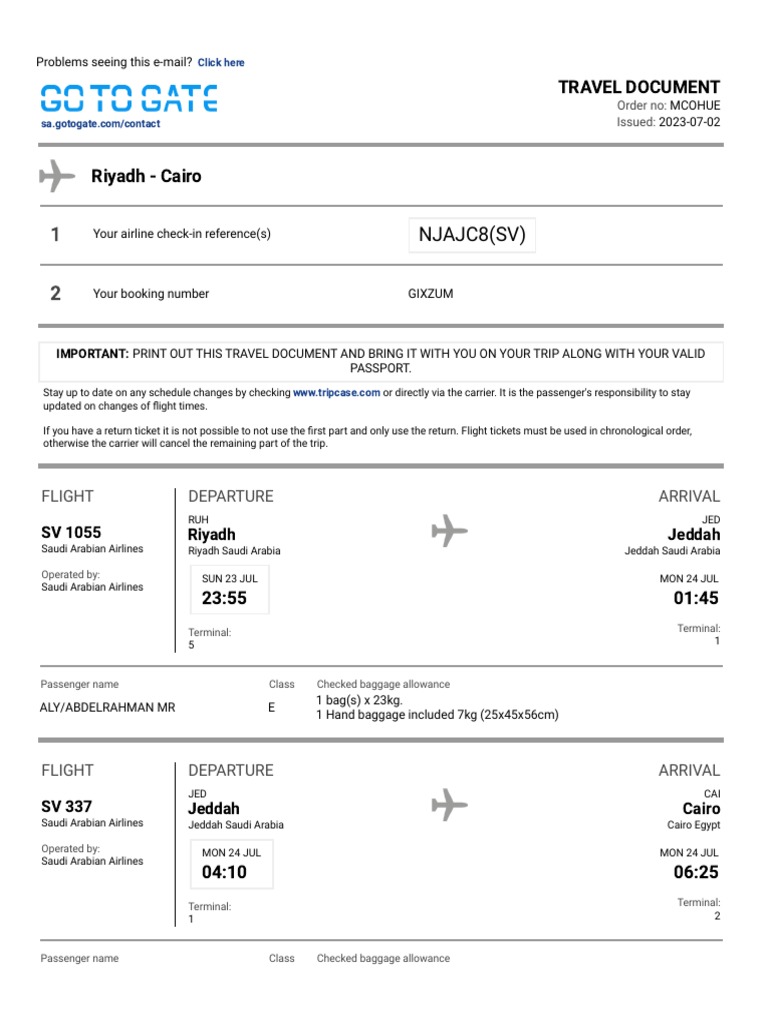Click the TRAVEL DOCUMENT heading
Image resolution: width=768 pixels, height=1024 pixels.
[x=639, y=87]
